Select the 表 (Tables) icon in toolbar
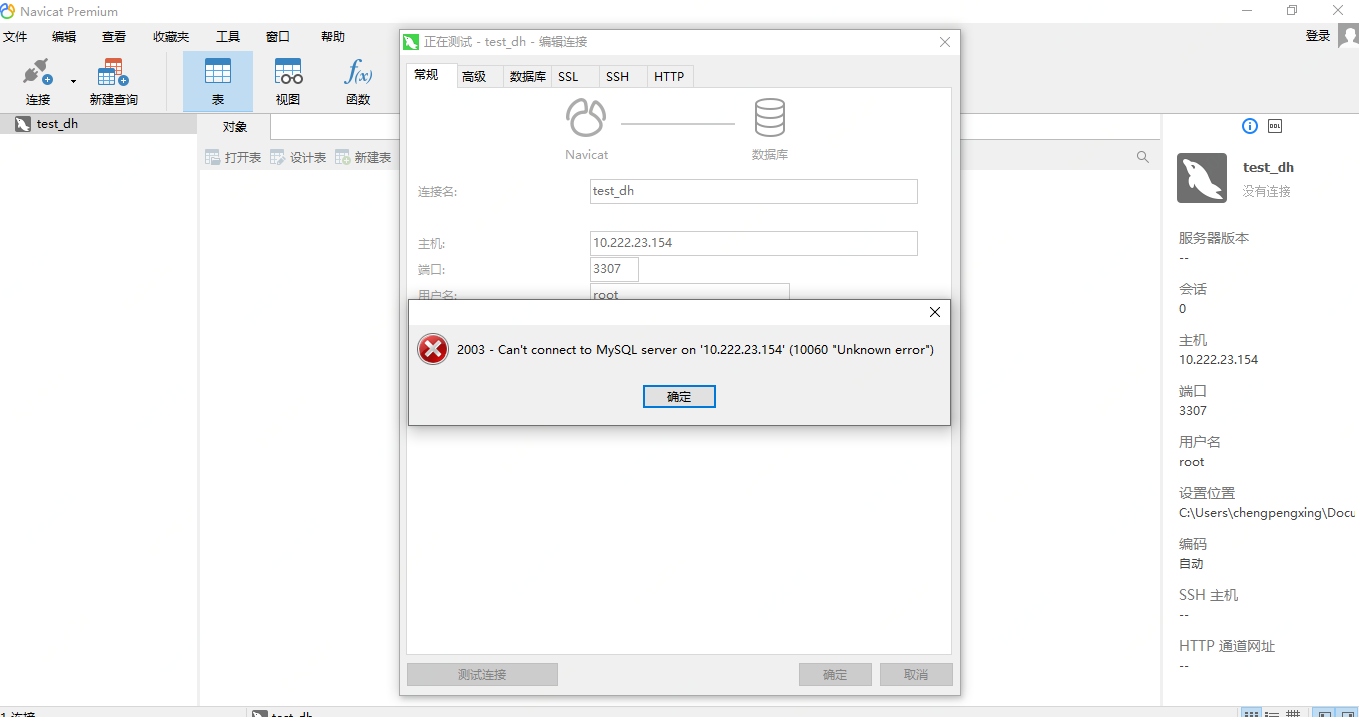 217,80
